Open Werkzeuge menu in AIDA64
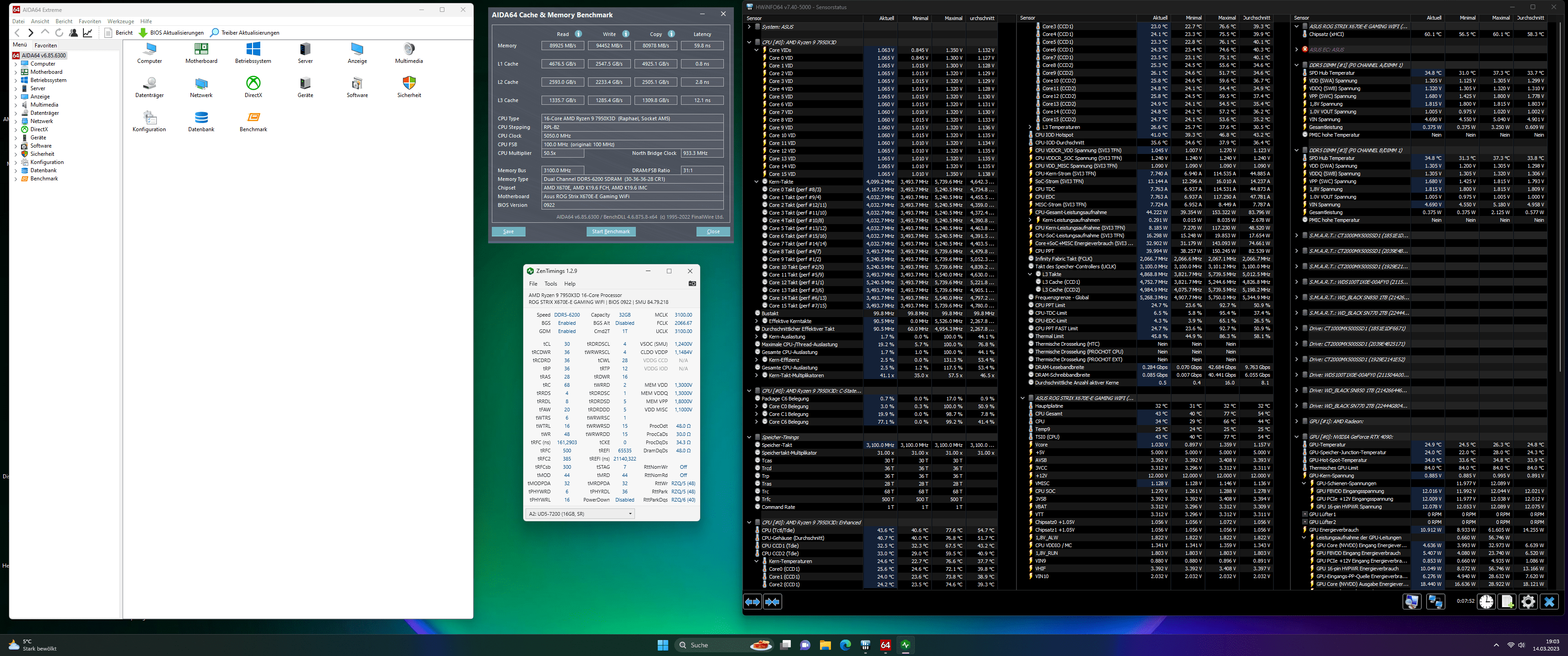The width and height of the screenshot is (1568, 656). [120, 21]
